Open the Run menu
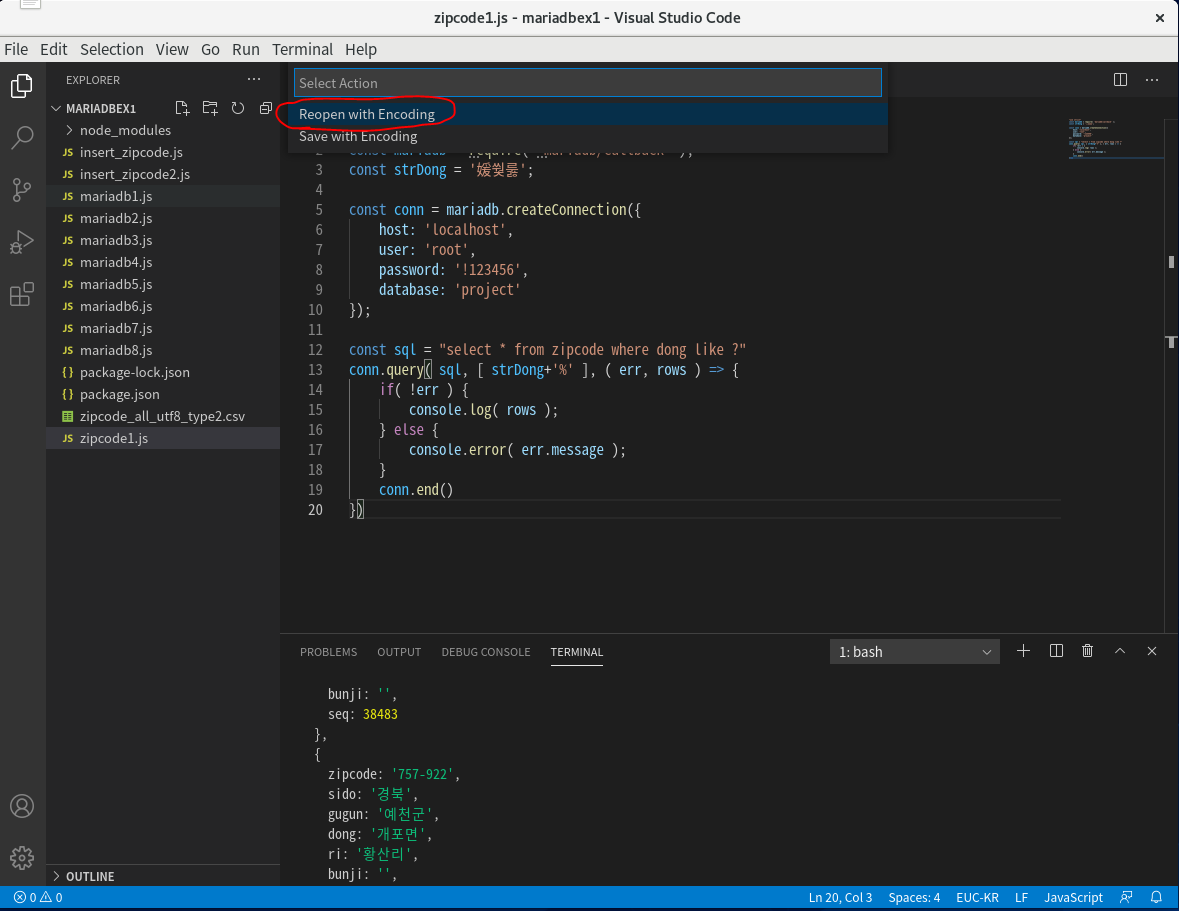1179x911 pixels. click(x=245, y=50)
